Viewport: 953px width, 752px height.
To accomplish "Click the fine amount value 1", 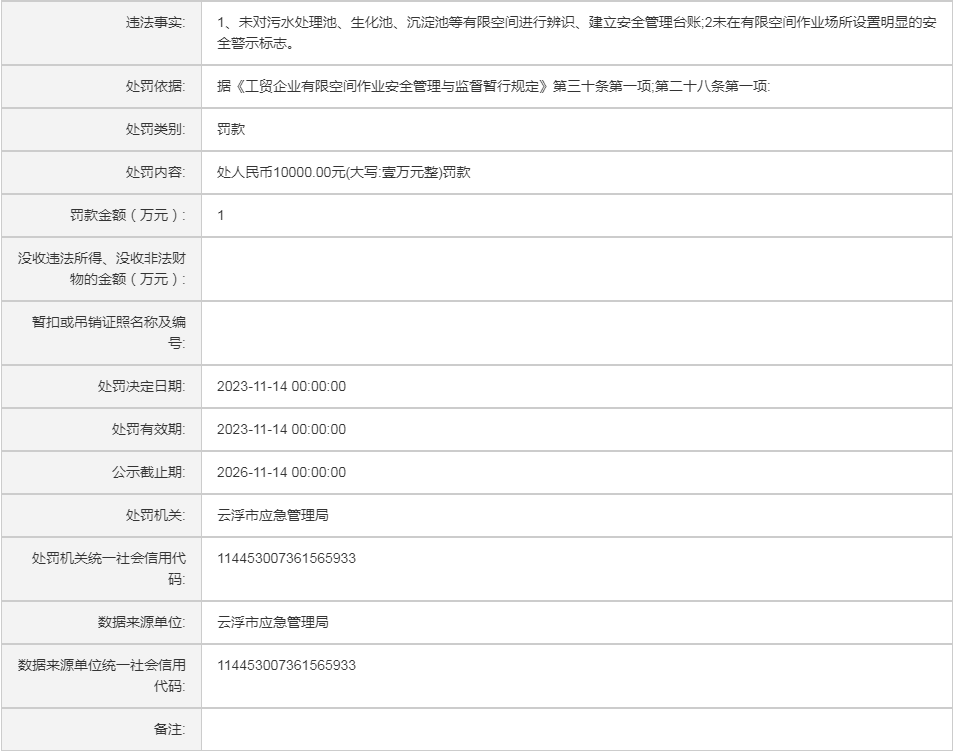I will point(221,215).
